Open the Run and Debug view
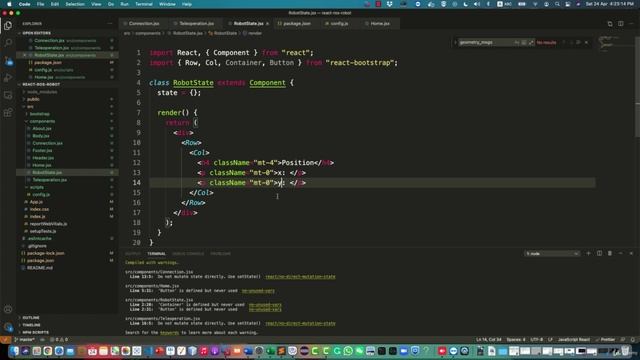This screenshot has width=640, height=360. (8, 78)
